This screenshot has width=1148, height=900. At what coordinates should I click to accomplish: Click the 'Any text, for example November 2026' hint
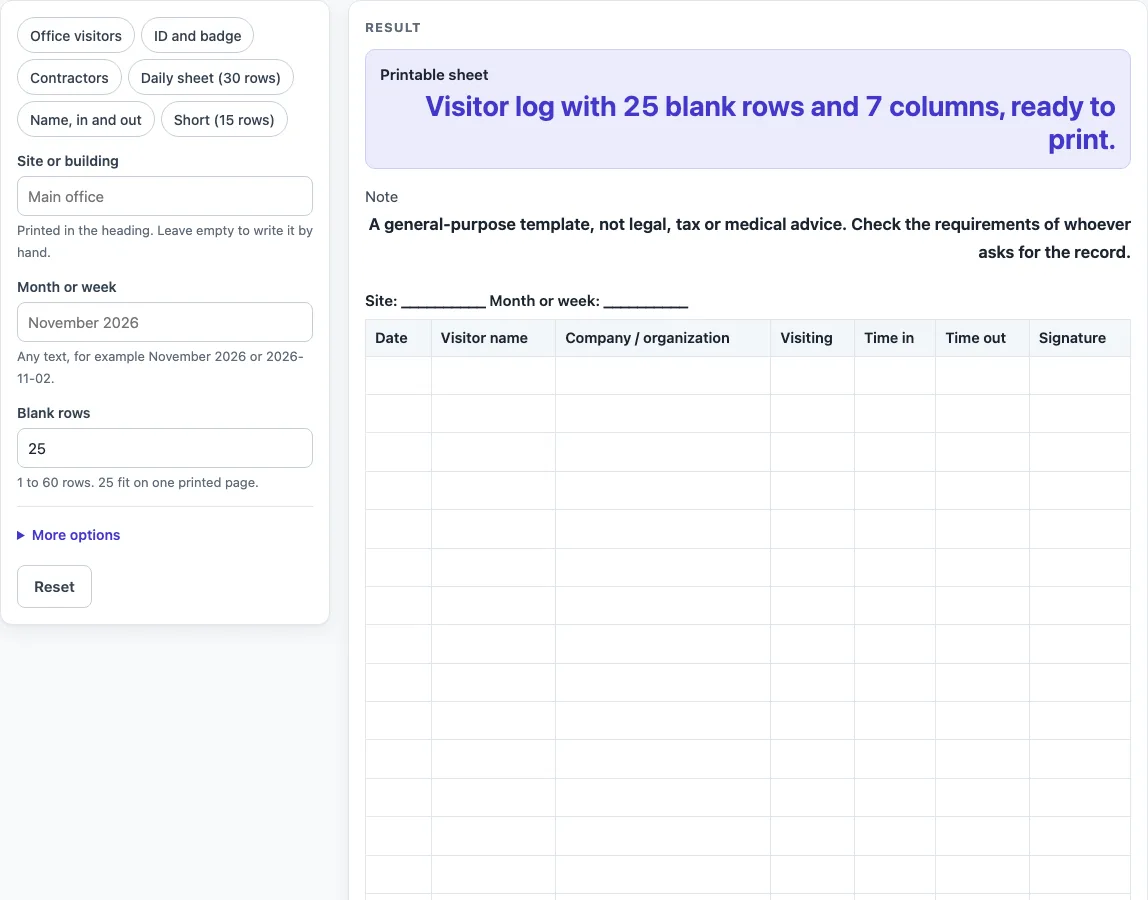pos(160,367)
